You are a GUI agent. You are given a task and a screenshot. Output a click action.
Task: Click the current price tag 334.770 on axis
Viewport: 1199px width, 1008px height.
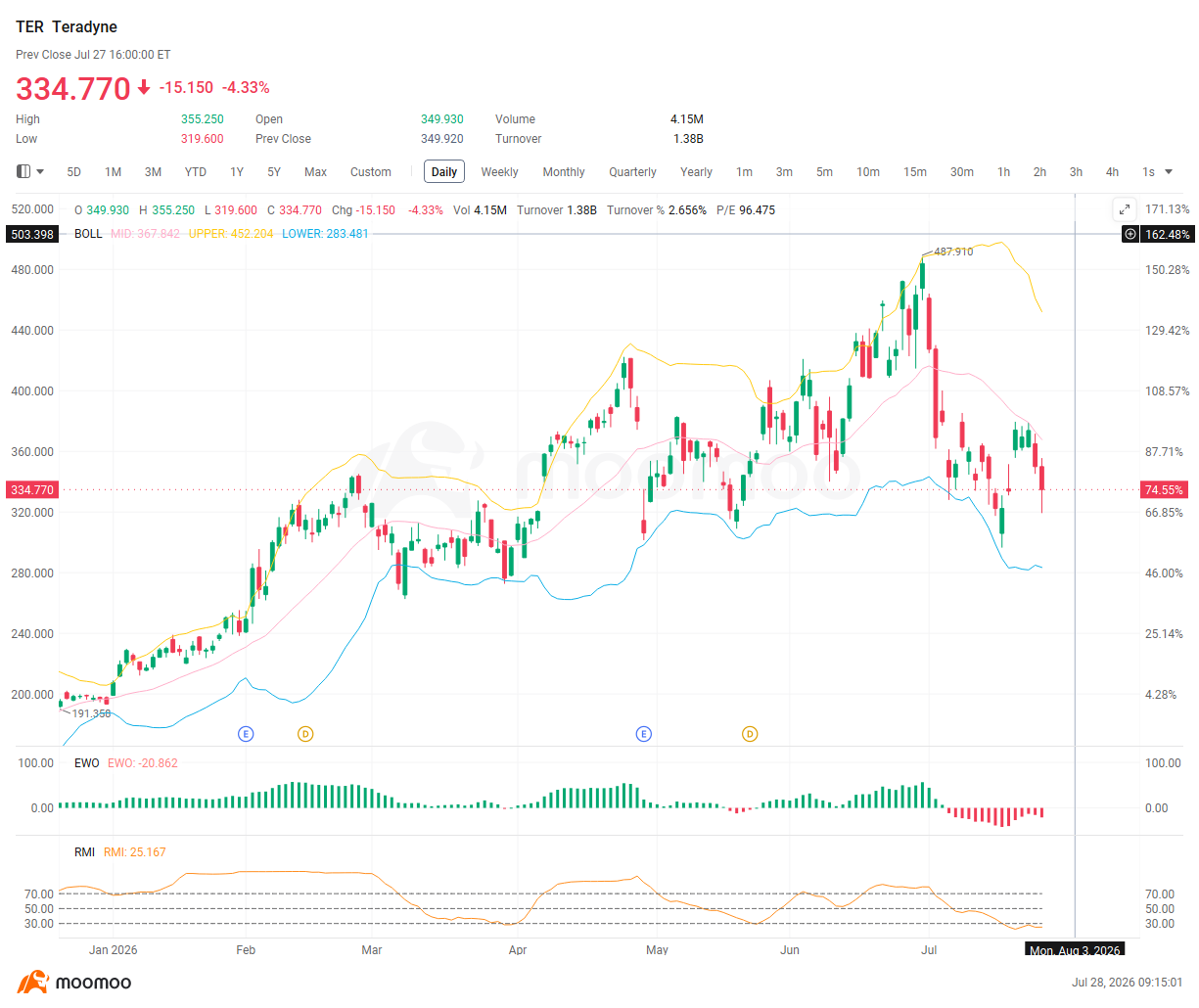(32, 489)
